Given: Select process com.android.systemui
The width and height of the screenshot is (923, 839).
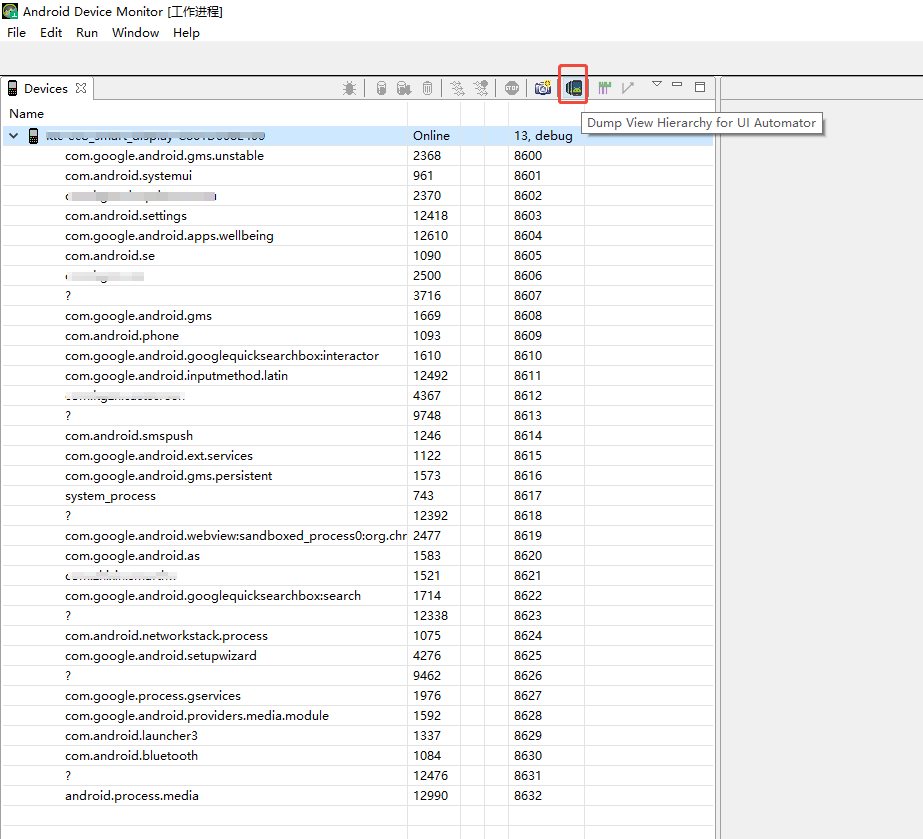Looking at the screenshot, I should (128, 176).
